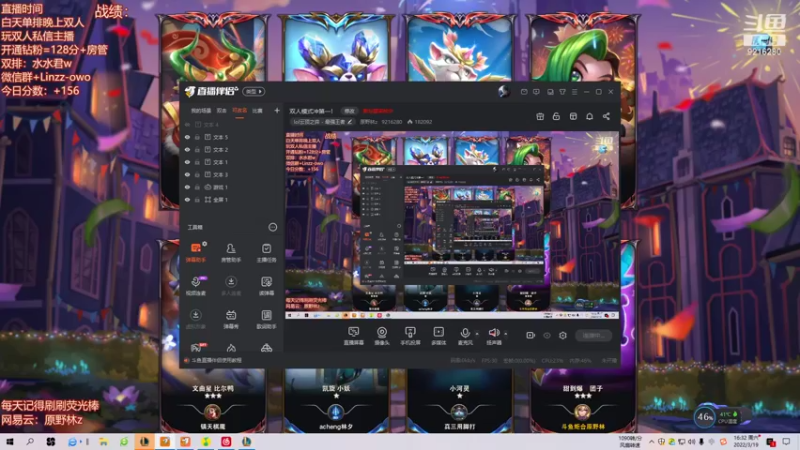Click the 扬声器 speaker icon
The image size is (800, 450).
[x=493, y=333]
